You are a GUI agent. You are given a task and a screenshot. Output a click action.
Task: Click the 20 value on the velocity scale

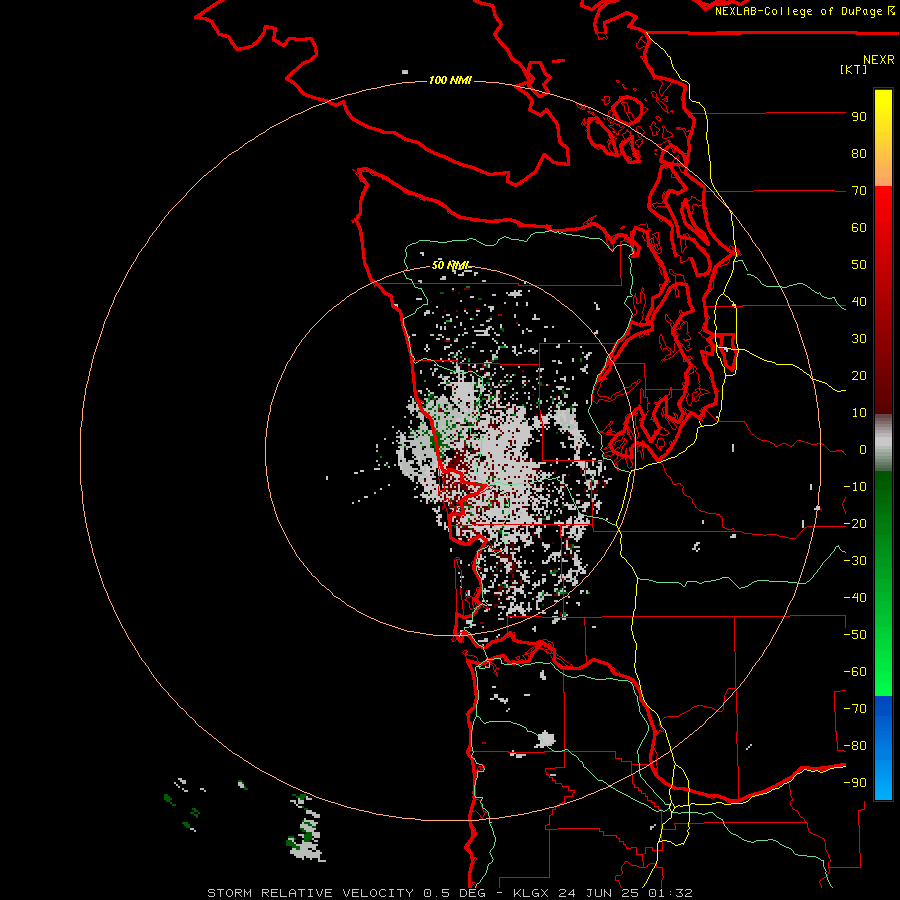(859, 376)
